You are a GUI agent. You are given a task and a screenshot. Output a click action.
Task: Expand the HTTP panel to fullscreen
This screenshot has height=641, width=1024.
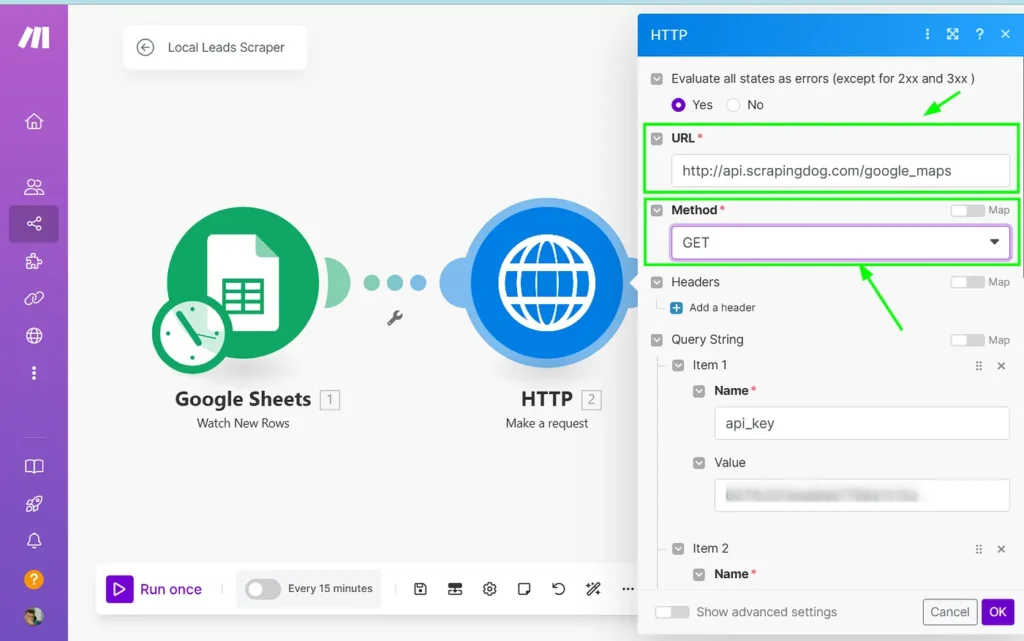[952, 34]
